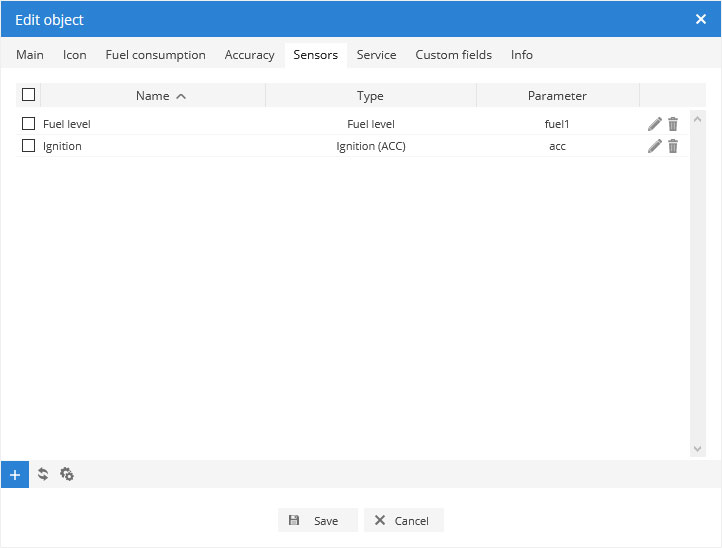Viewport: 722px width, 548px height.
Task: Click the 'fuel1' parameter value
Action: [557, 124]
